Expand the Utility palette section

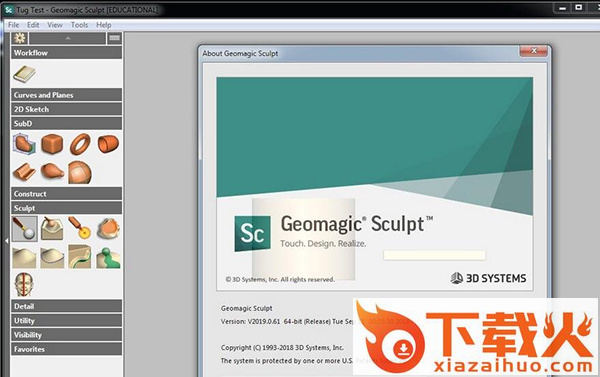click(x=67, y=320)
